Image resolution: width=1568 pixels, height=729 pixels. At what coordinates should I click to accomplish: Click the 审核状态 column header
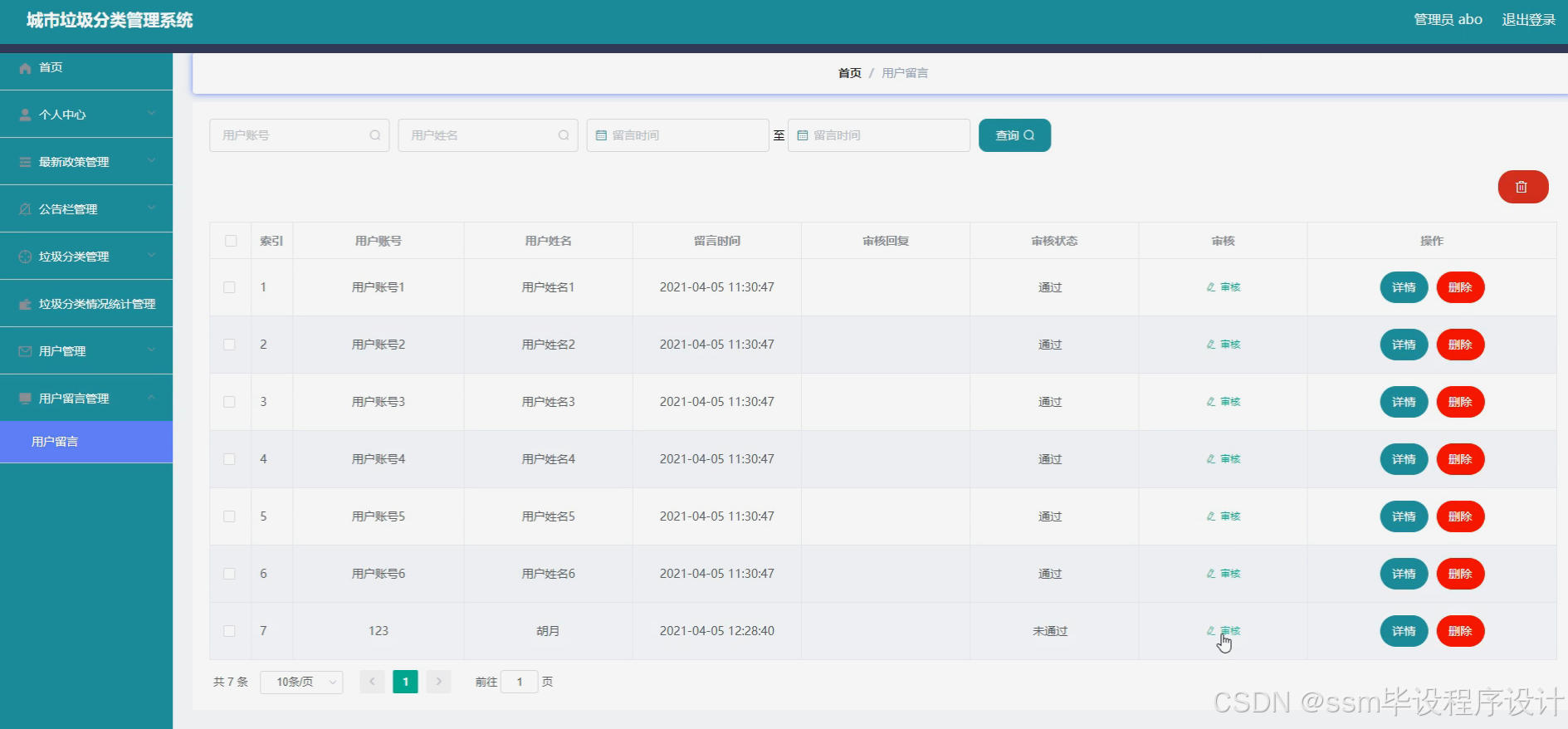1054,241
